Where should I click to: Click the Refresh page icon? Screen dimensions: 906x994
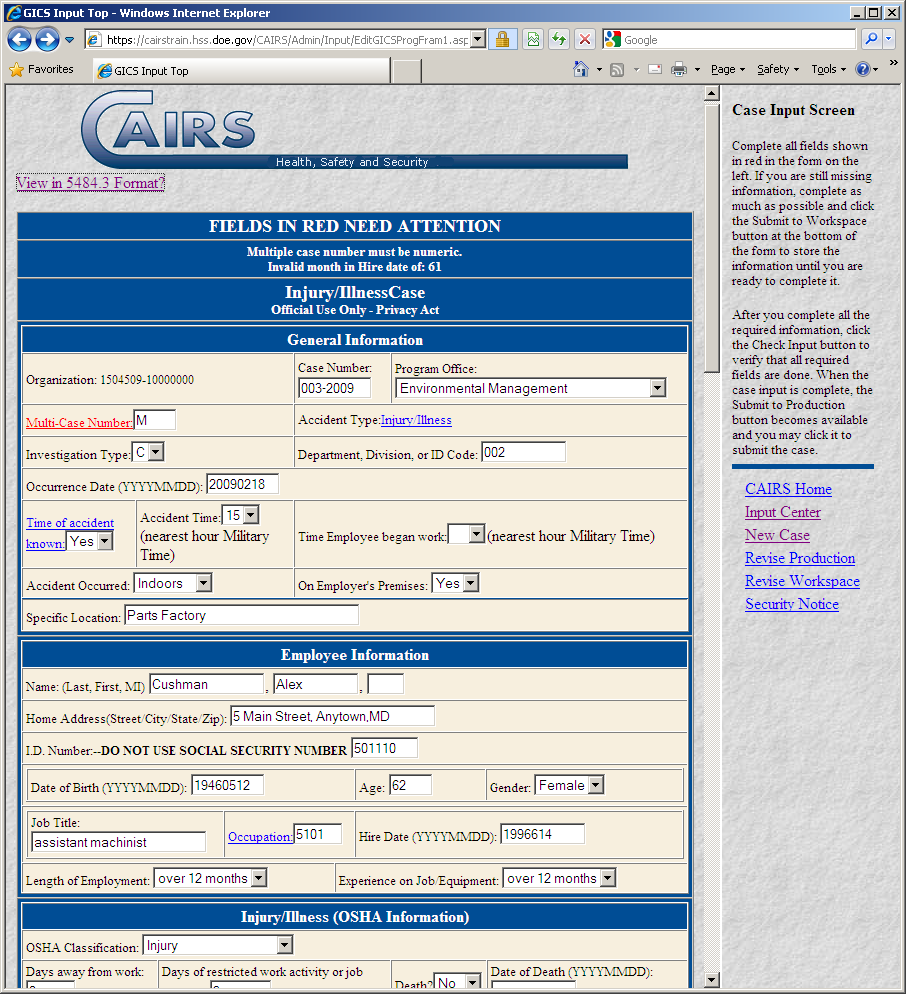point(559,39)
